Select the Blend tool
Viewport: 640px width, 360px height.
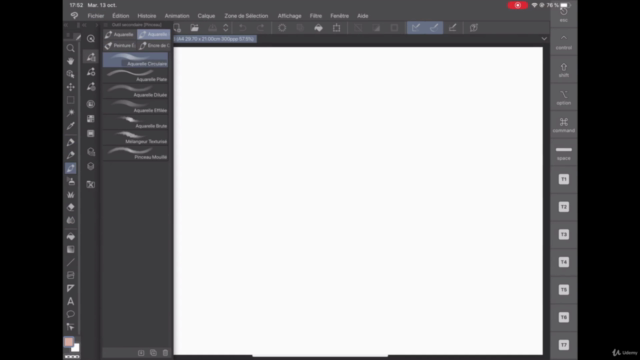click(71, 220)
